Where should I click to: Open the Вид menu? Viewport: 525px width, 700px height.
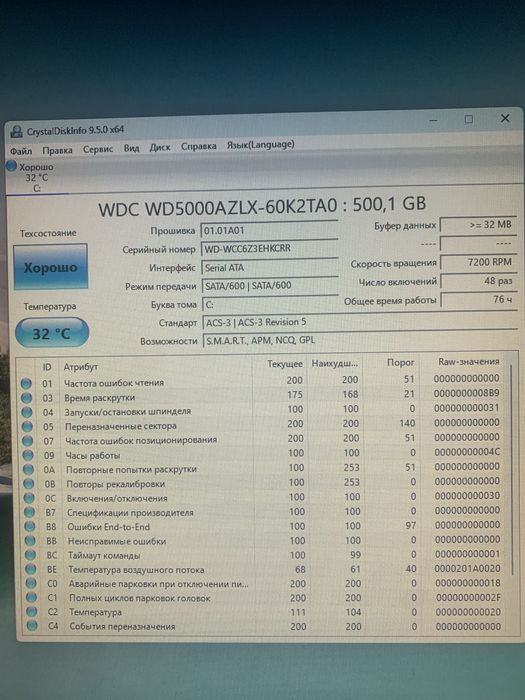pyautogui.click(x=131, y=148)
